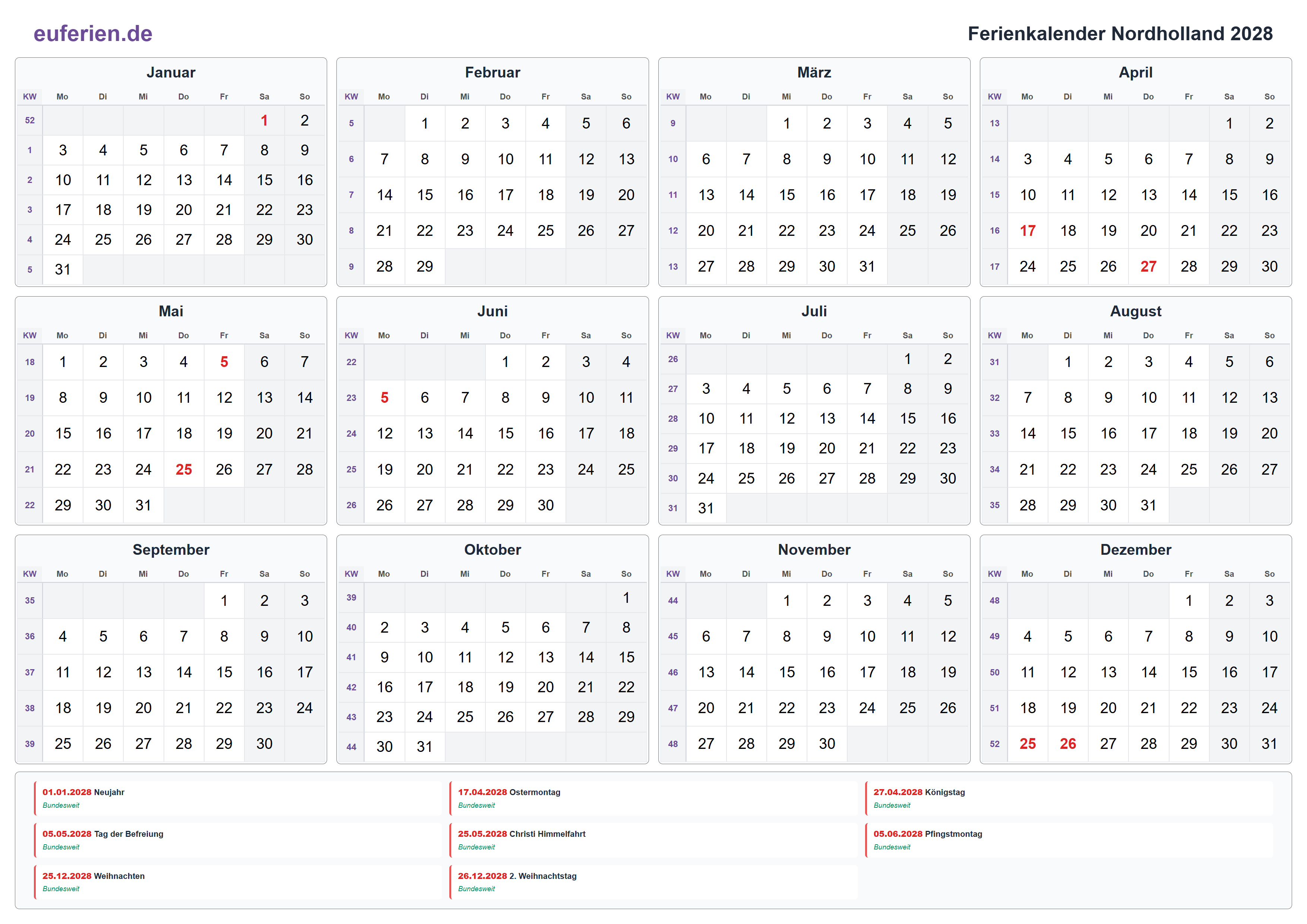Open the 05.06.2028 Pfingstmontag holiday entry

pyautogui.click(x=1069, y=840)
